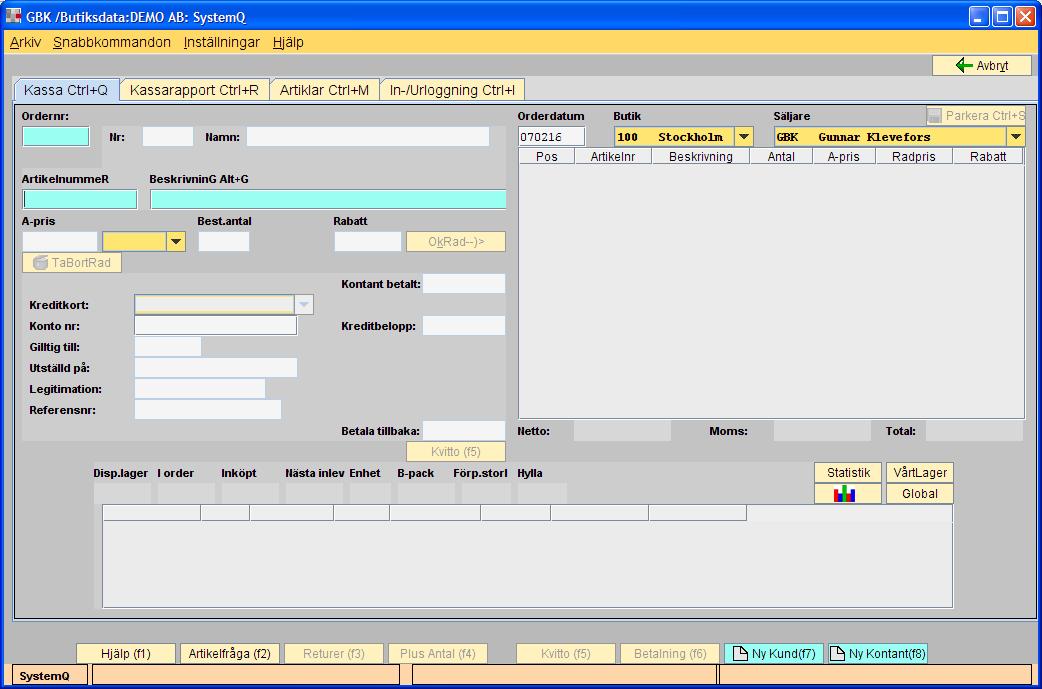Select the Kassa Ctrl+Q tab

[x=66, y=90]
